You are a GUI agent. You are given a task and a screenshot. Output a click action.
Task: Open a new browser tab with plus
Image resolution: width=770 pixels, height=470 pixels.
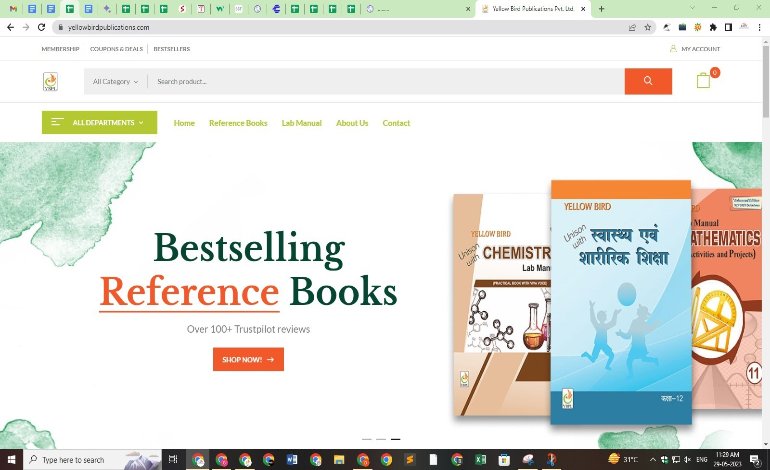tap(601, 9)
